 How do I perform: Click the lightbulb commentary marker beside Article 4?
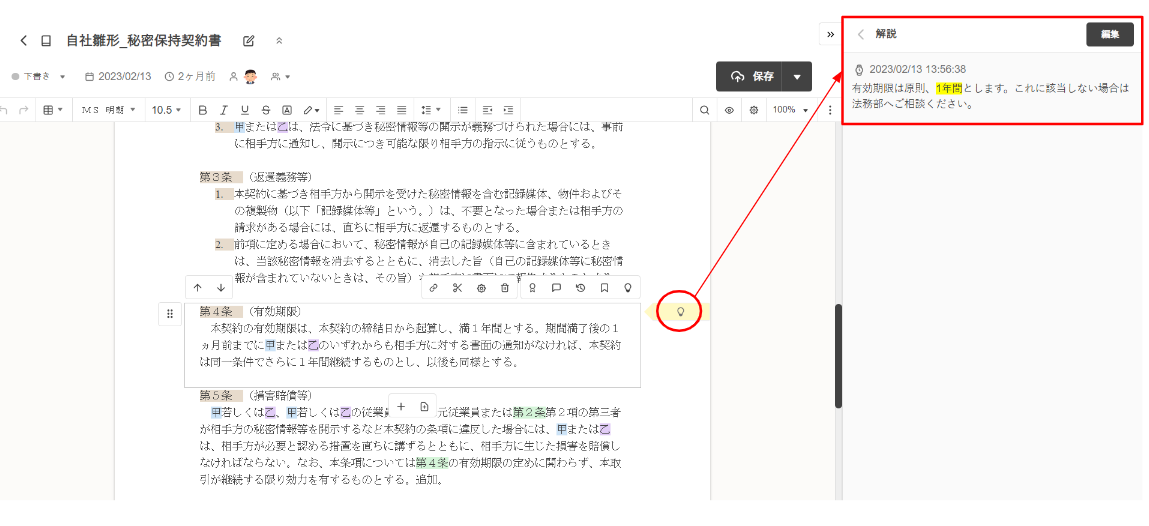[681, 312]
